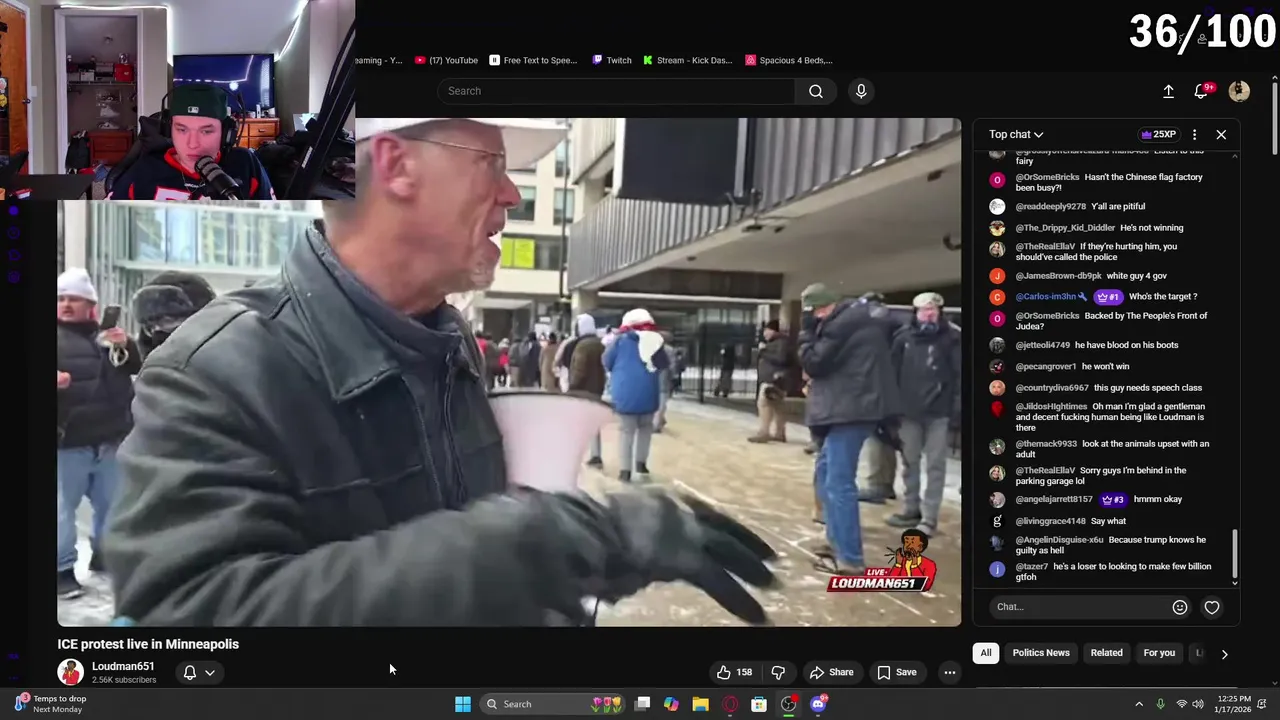The width and height of the screenshot is (1280, 720).
Task: Open OBS Studio taskbar icon
Action: [x=789, y=704]
